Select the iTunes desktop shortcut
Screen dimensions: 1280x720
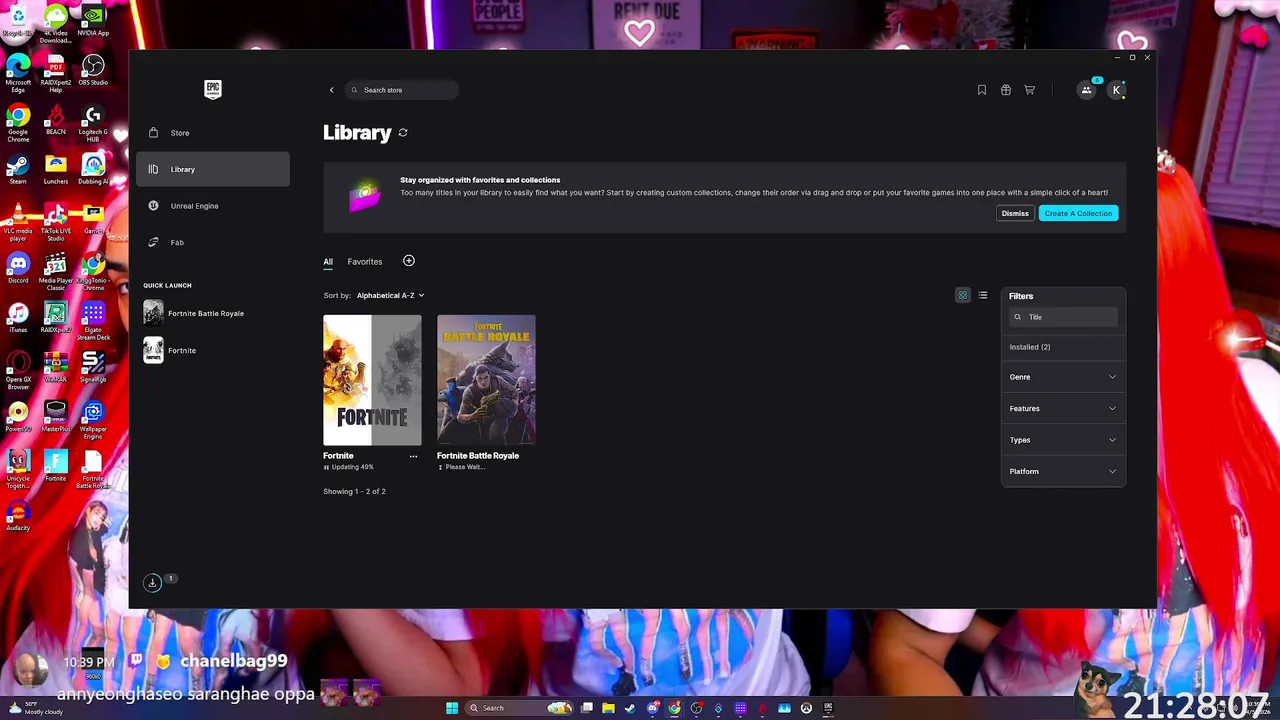coord(18,316)
